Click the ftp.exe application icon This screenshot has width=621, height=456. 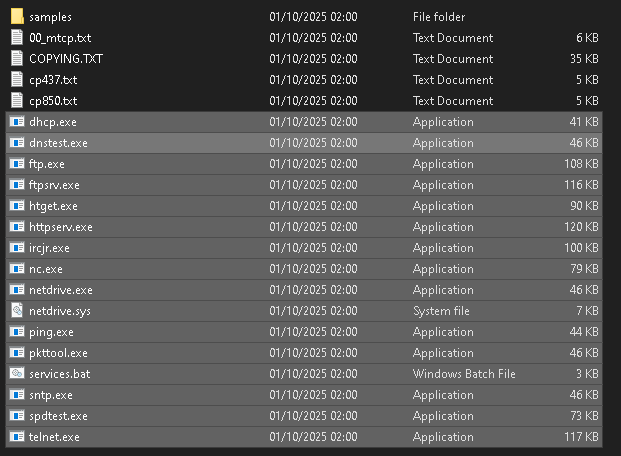point(17,164)
